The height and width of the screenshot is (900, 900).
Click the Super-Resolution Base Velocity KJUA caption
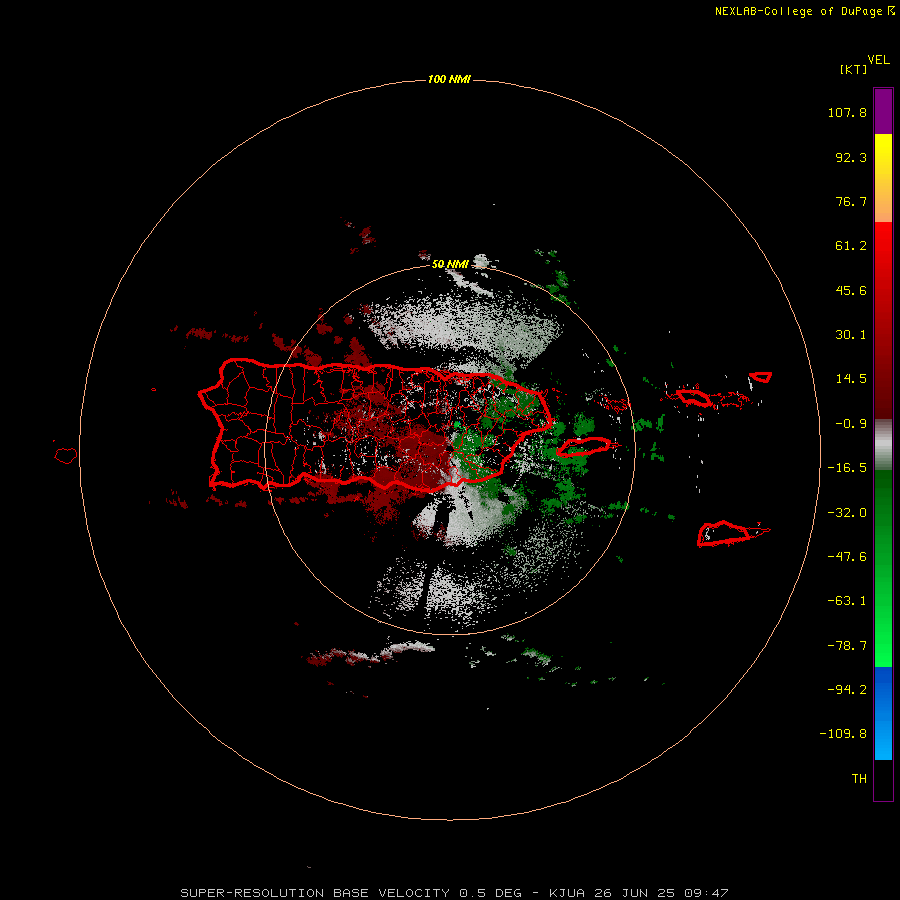pos(454,893)
